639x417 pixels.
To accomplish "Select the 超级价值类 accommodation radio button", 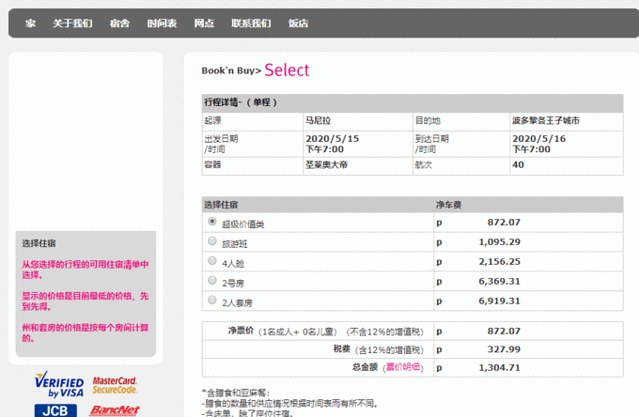I will coord(212,221).
